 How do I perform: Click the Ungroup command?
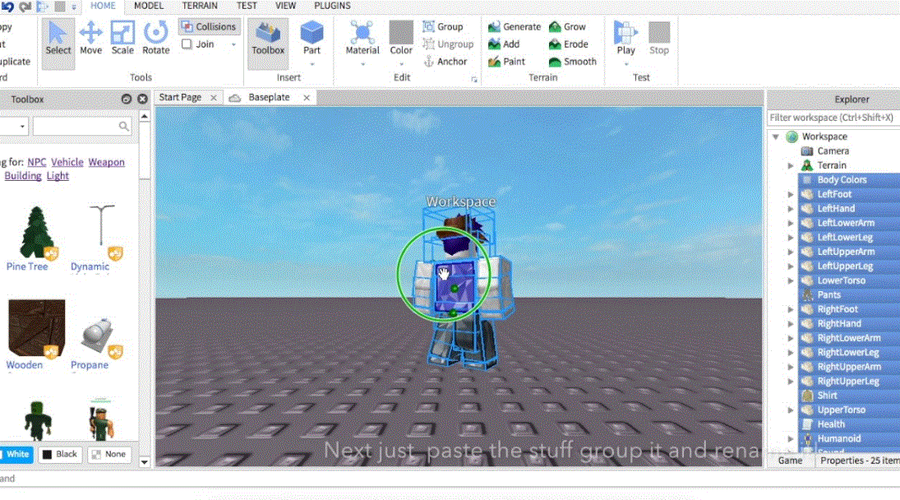tap(448, 44)
